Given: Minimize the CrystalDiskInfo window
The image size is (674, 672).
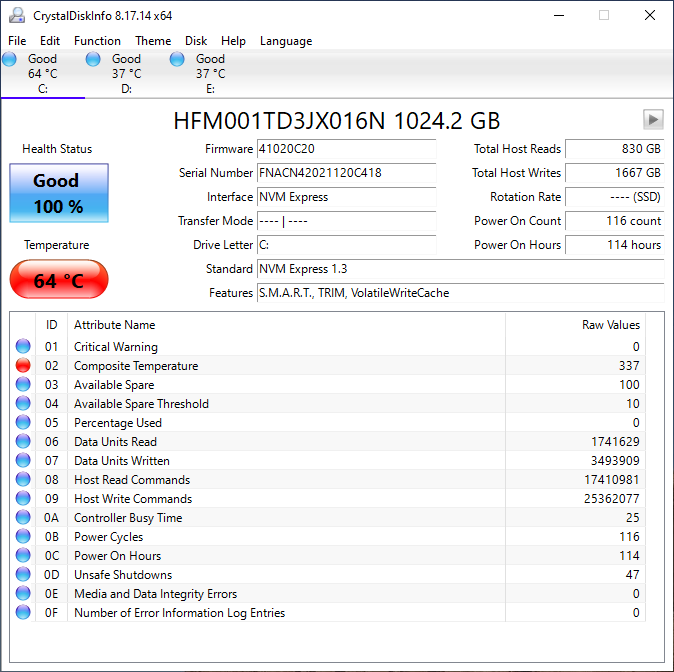Looking at the screenshot, I should pos(559,15).
